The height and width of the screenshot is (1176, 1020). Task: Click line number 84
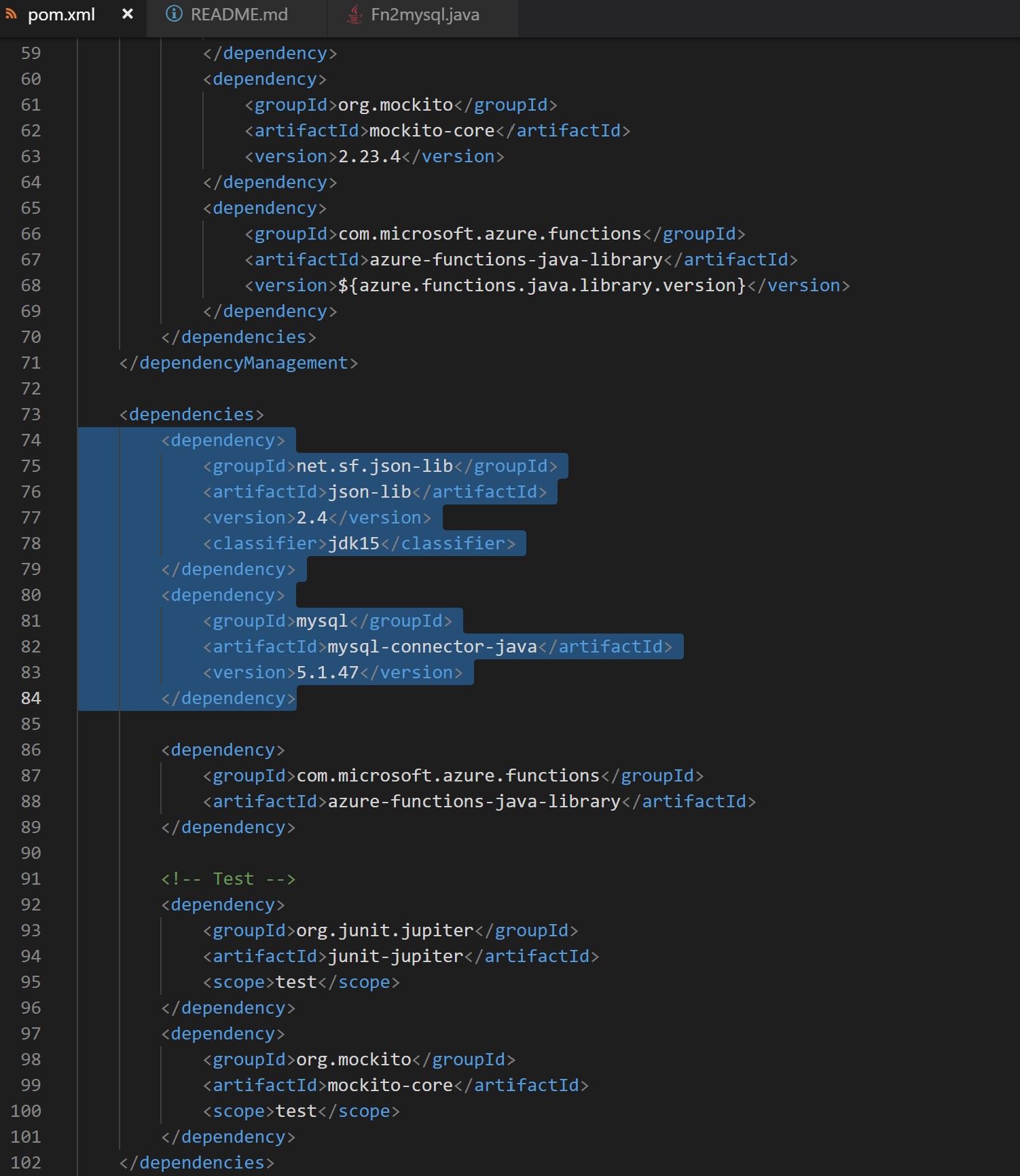31,698
